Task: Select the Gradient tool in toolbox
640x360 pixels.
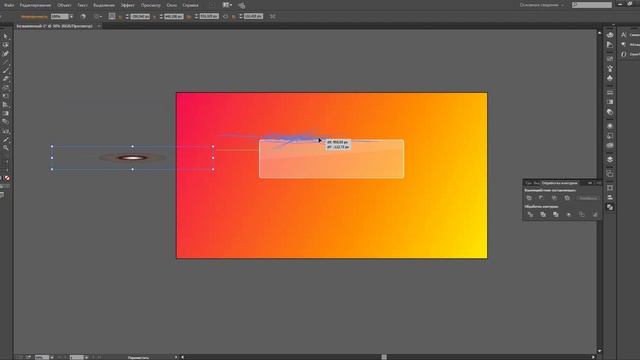Action: 6,113
